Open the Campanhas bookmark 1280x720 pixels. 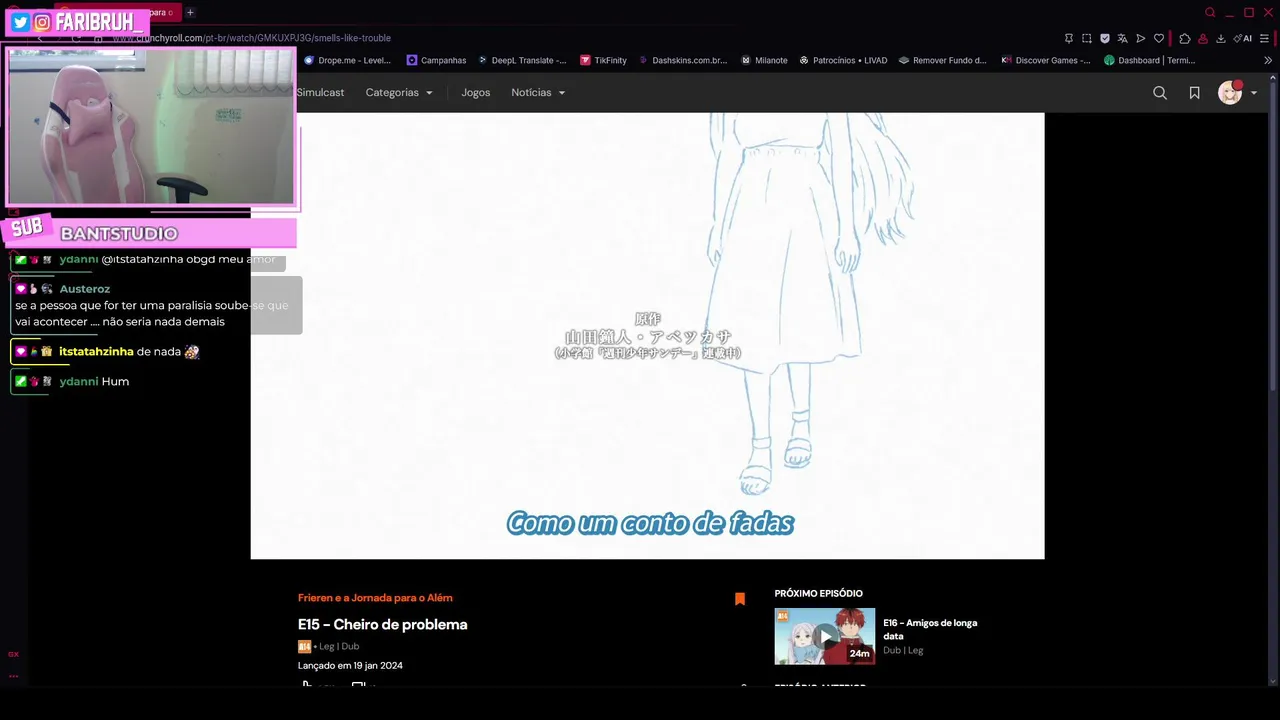tap(436, 60)
